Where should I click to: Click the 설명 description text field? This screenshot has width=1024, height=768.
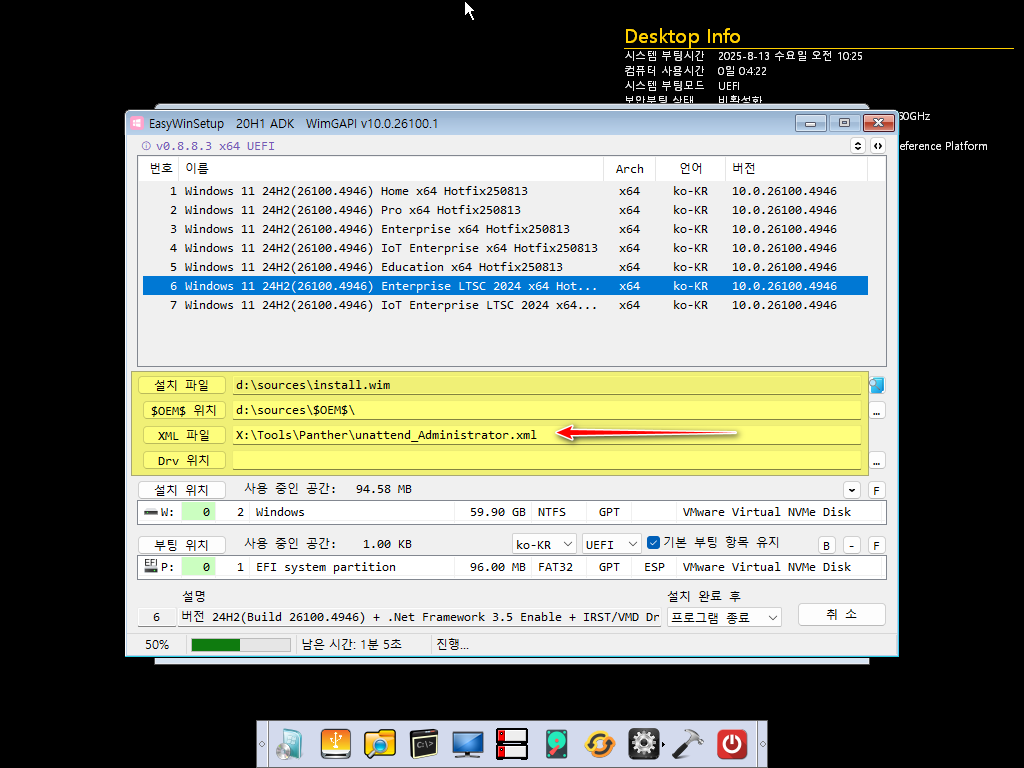click(x=419, y=617)
